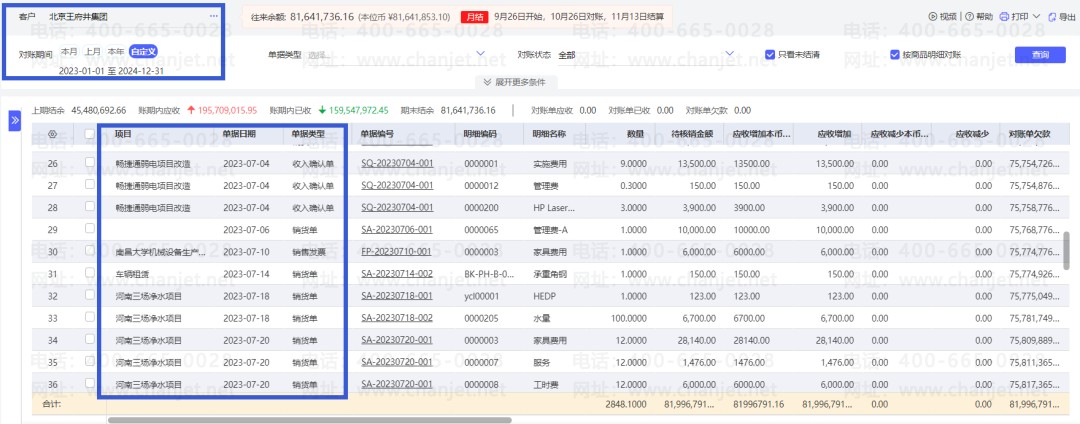Select the 本月 period tab
The width and height of the screenshot is (1080, 424).
point(69,52)
